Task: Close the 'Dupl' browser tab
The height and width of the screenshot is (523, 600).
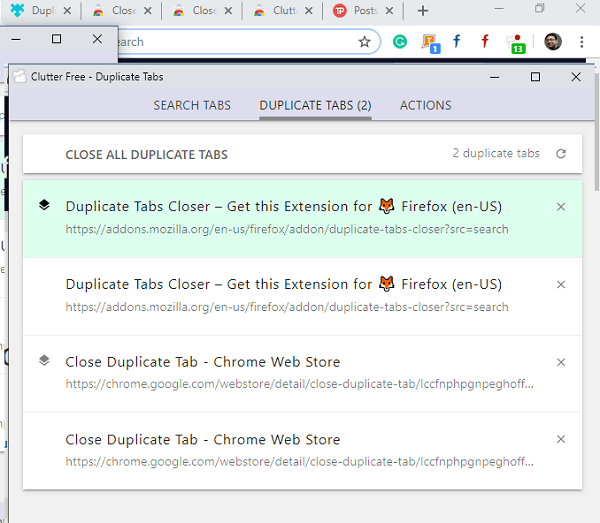Action: click(67, 11)
